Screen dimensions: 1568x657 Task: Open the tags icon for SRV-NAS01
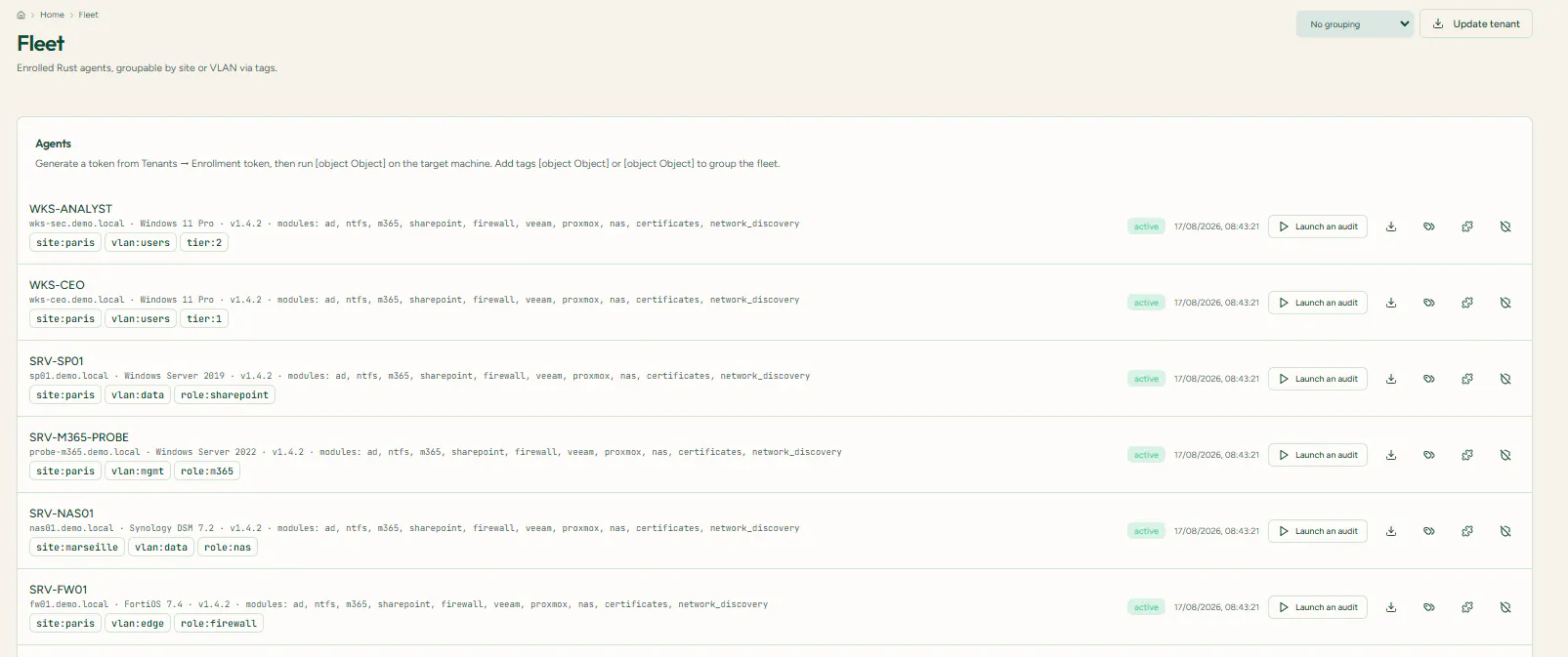click(1429, 531)
